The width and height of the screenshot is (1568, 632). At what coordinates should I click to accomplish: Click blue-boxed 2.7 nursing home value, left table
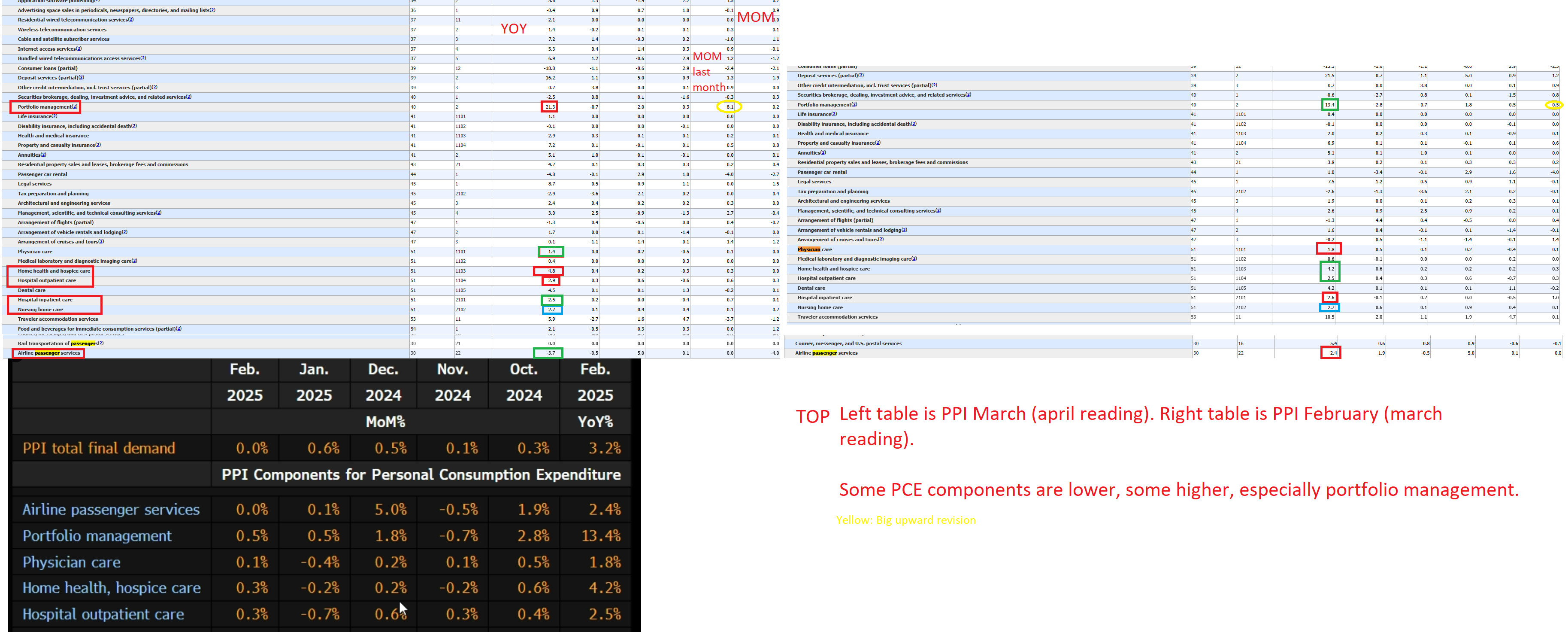click(552, 310)
